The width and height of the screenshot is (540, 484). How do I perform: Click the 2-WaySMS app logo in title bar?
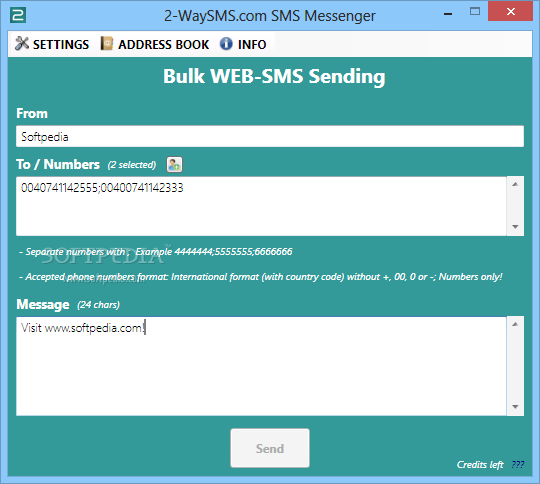click(18, 15)
